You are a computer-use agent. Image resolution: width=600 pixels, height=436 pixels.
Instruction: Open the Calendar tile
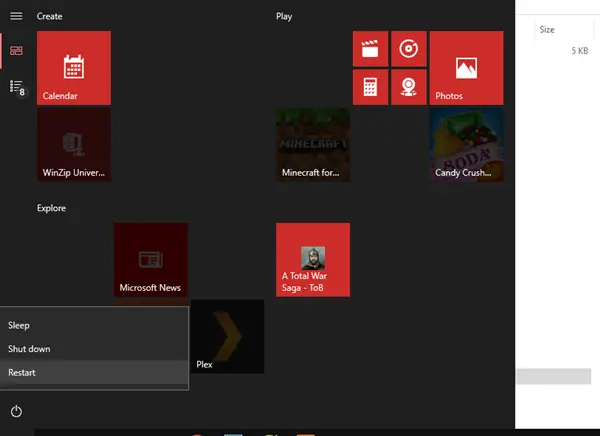click(x=74, y=68)
